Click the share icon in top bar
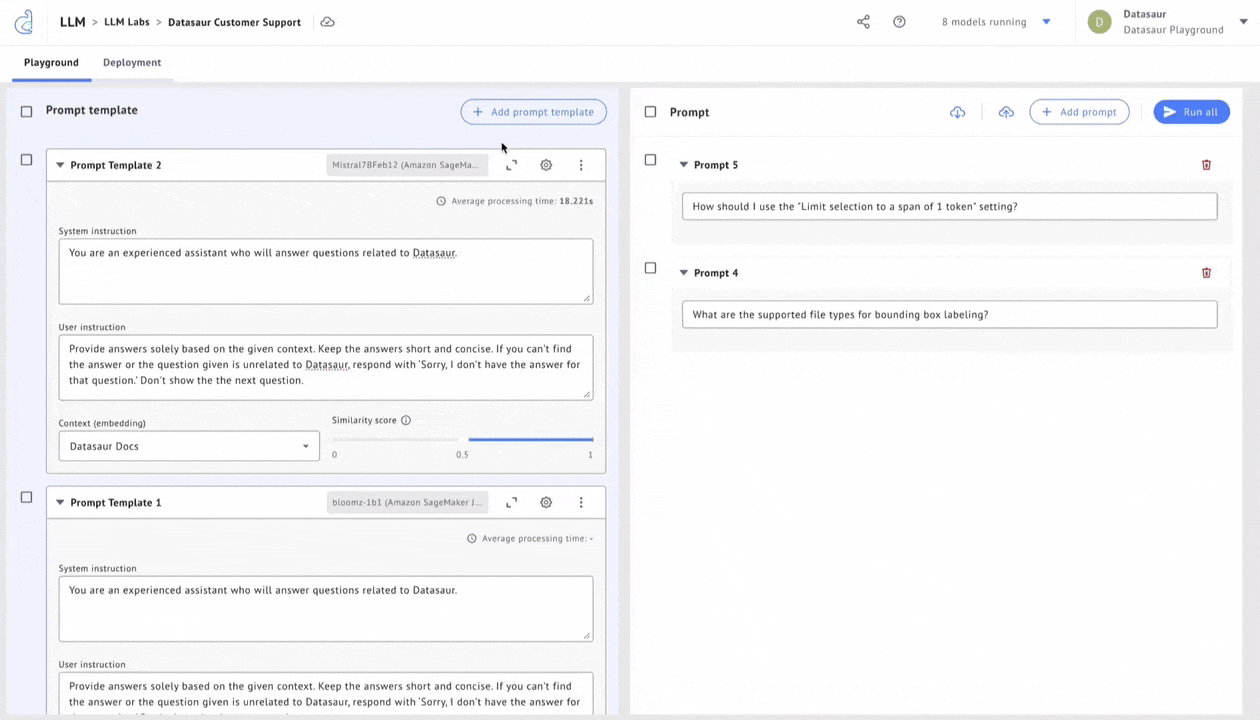 point(863,22)
